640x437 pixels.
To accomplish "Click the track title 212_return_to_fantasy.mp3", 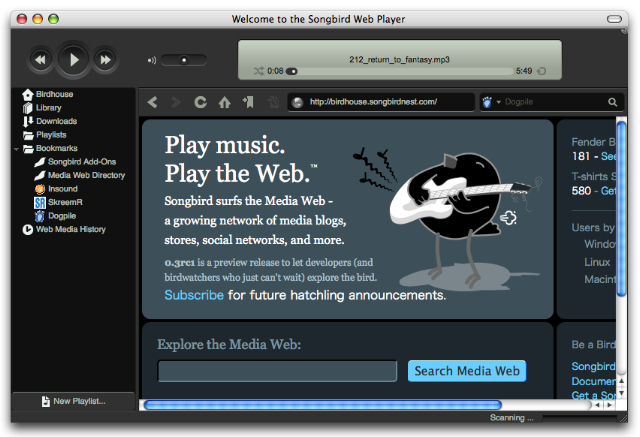I will (399, 60).
